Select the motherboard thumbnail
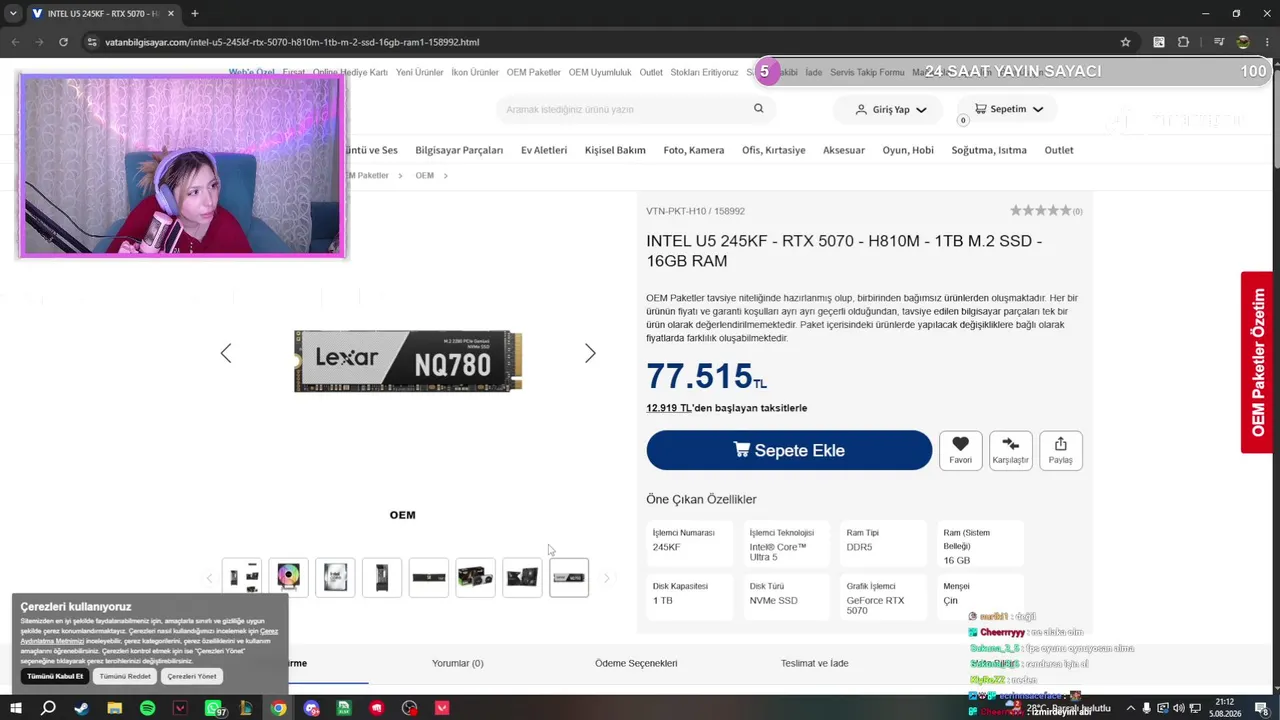The height and width of the screenshot is (720, 1280). 522,577
